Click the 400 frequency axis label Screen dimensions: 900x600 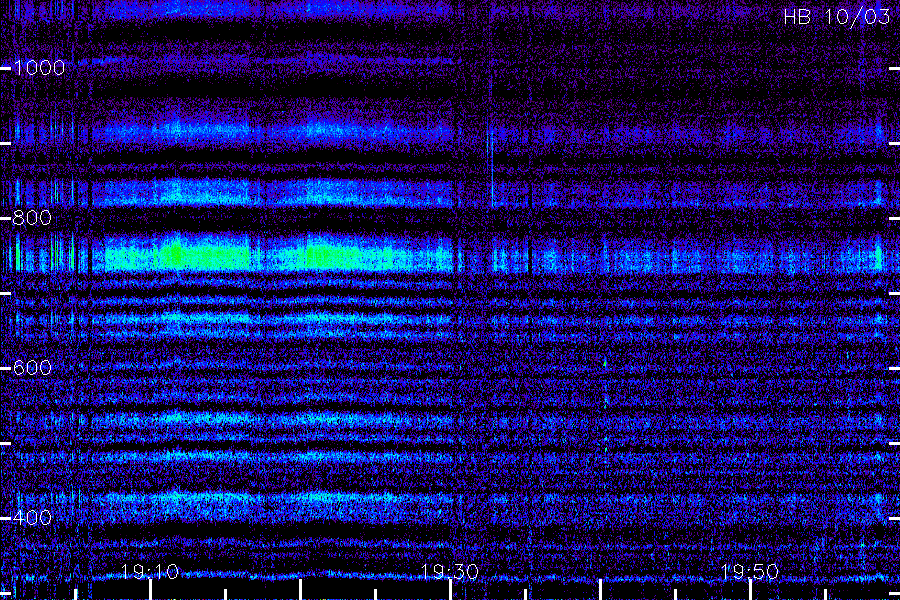click(32, 517)
